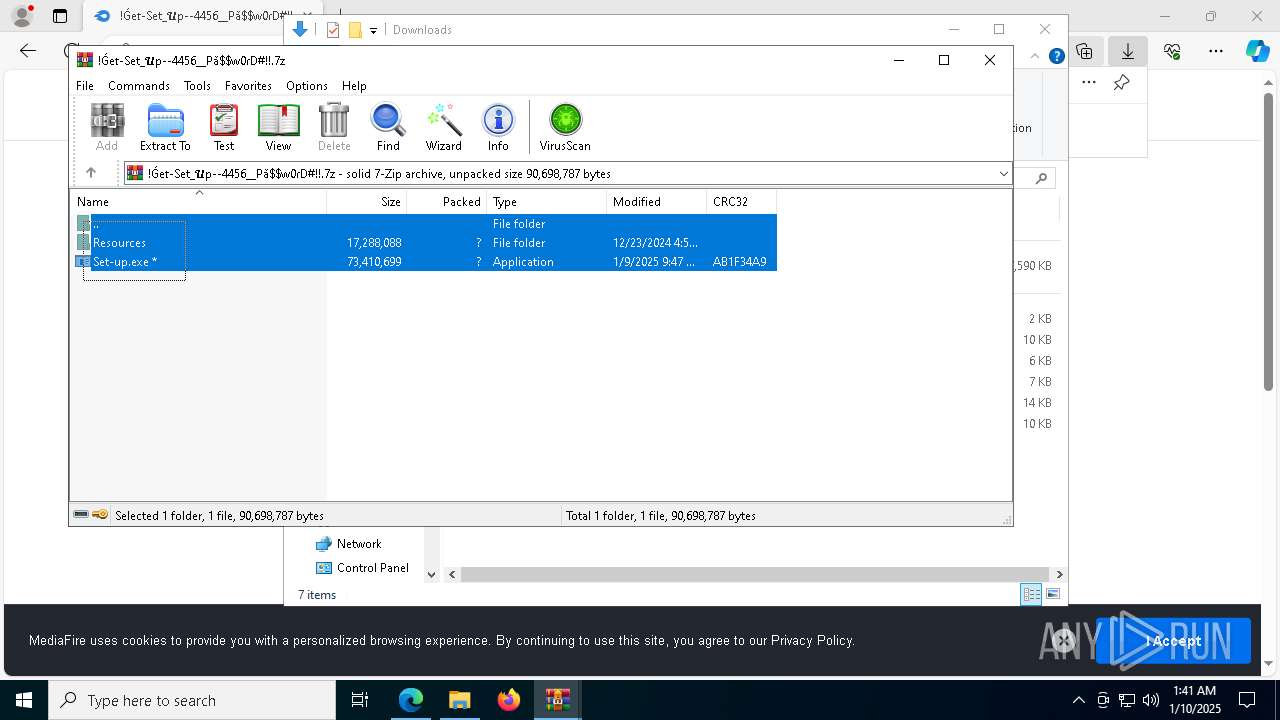Click the Explorer help question icon
Viewport: 1280px width, 720px height.
click(1056, 56)
